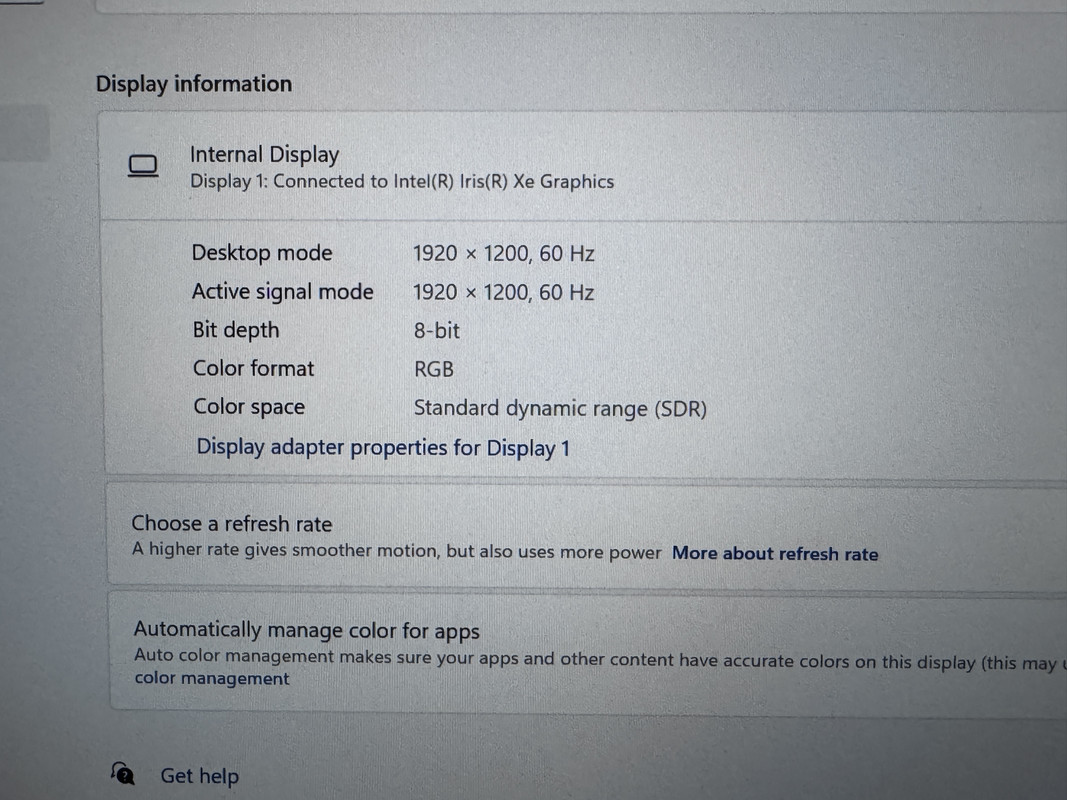Image resolution: width=1067 pixels, height=800 pixels.
Task: Click the Get help speech bubble icon
Action: tap(122, 773)
